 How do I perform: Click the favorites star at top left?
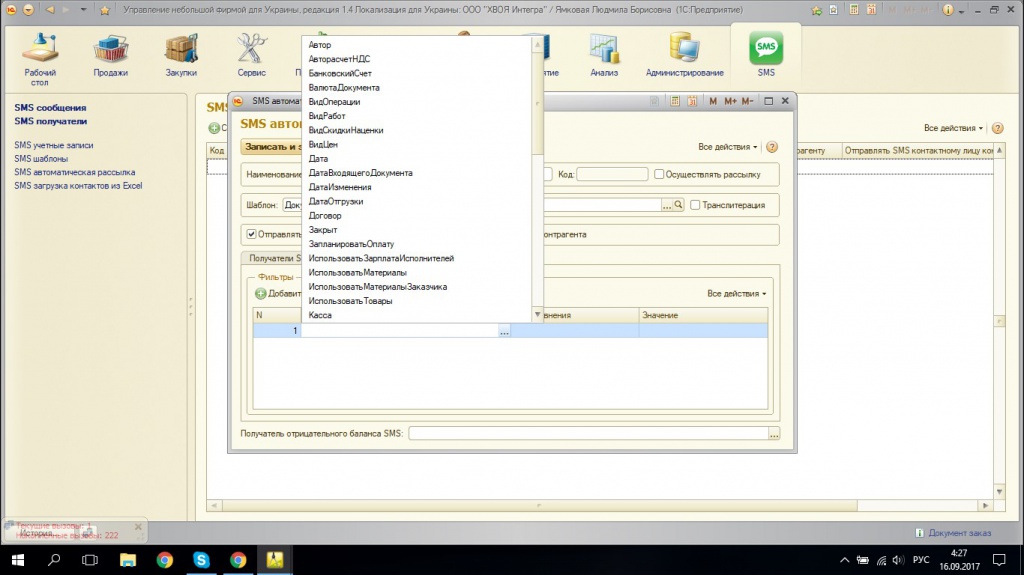pyautogui.click(x=104, y=10)
